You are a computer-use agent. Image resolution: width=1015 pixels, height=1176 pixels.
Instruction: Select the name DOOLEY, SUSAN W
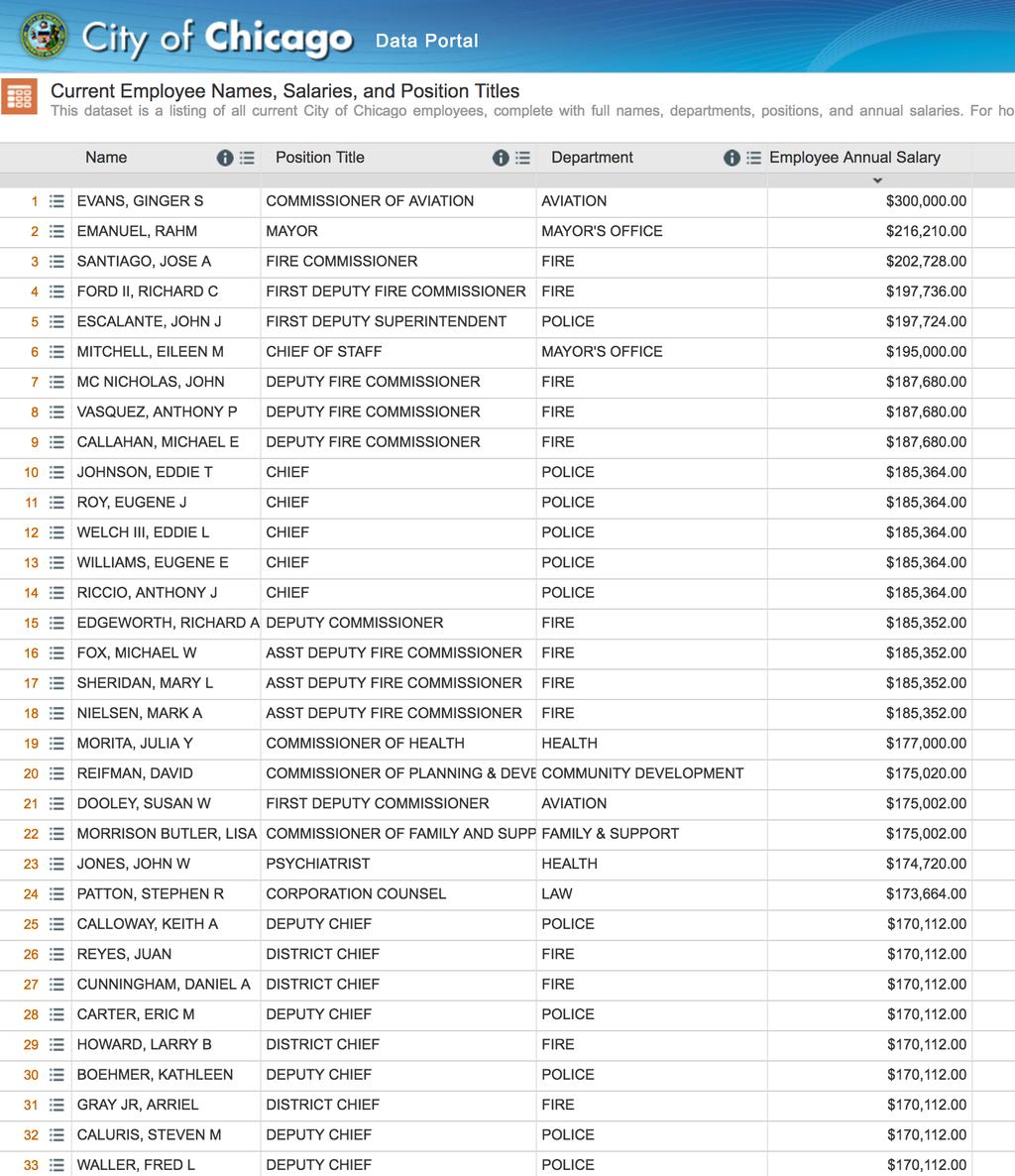(x=144, y=803)
